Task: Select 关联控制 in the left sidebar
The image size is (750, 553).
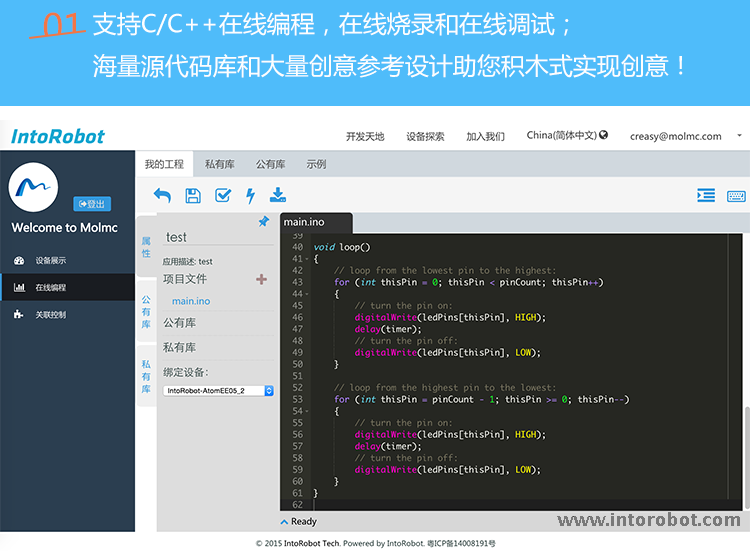Action: pos(67,314)
